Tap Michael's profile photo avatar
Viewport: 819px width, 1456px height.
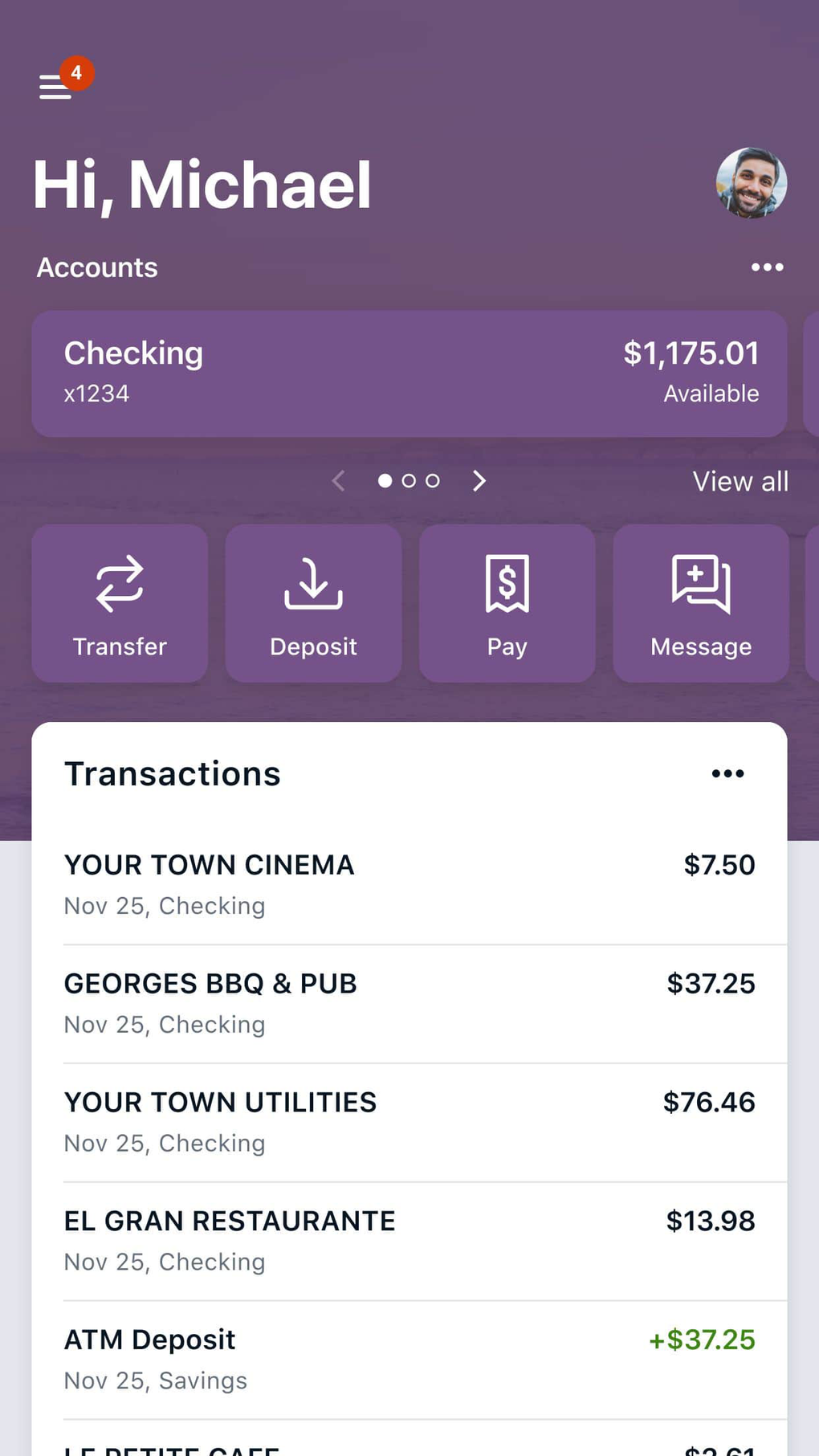(751, 183)
